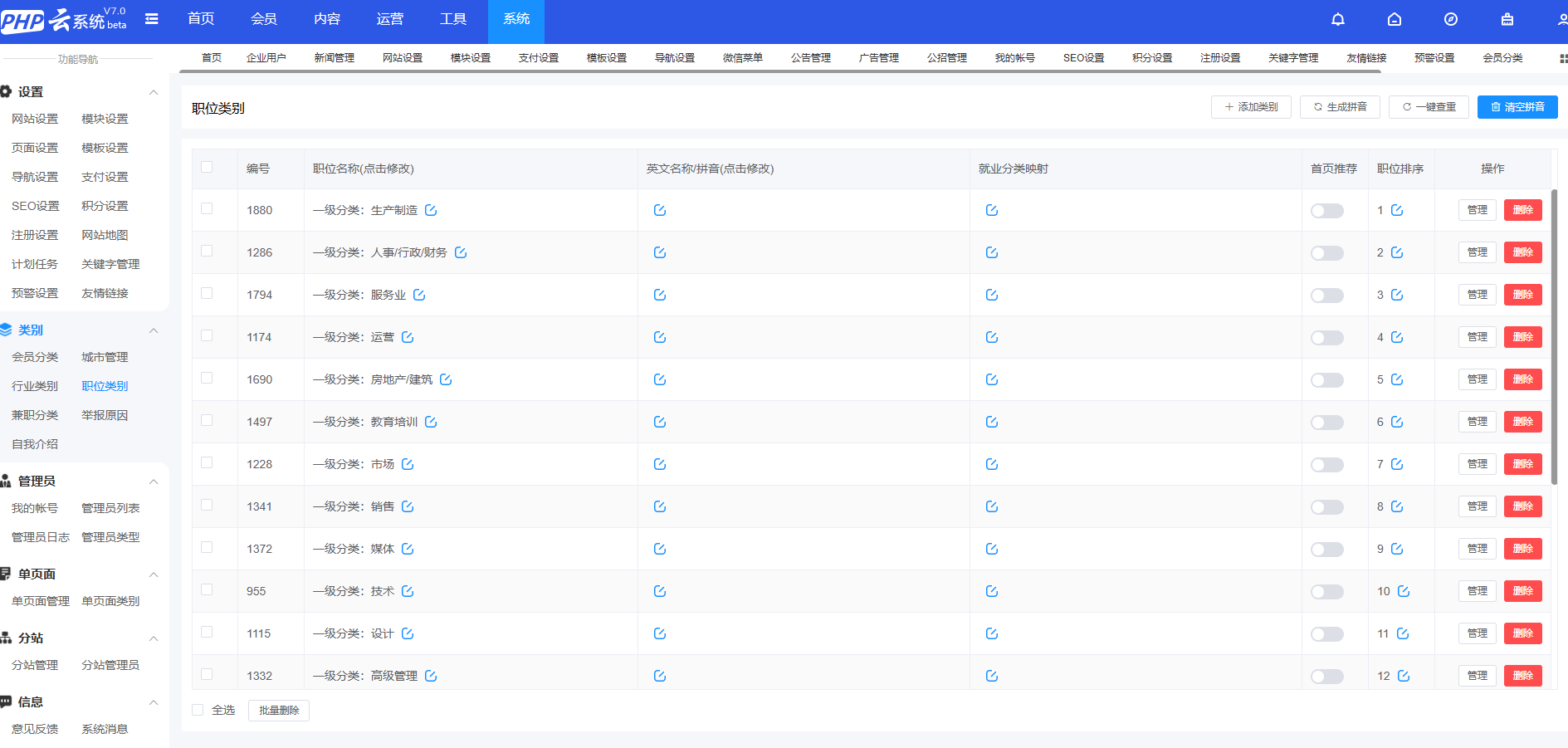Click the notification bell icon in header
1568x748 pixels.
(1337, 19)
